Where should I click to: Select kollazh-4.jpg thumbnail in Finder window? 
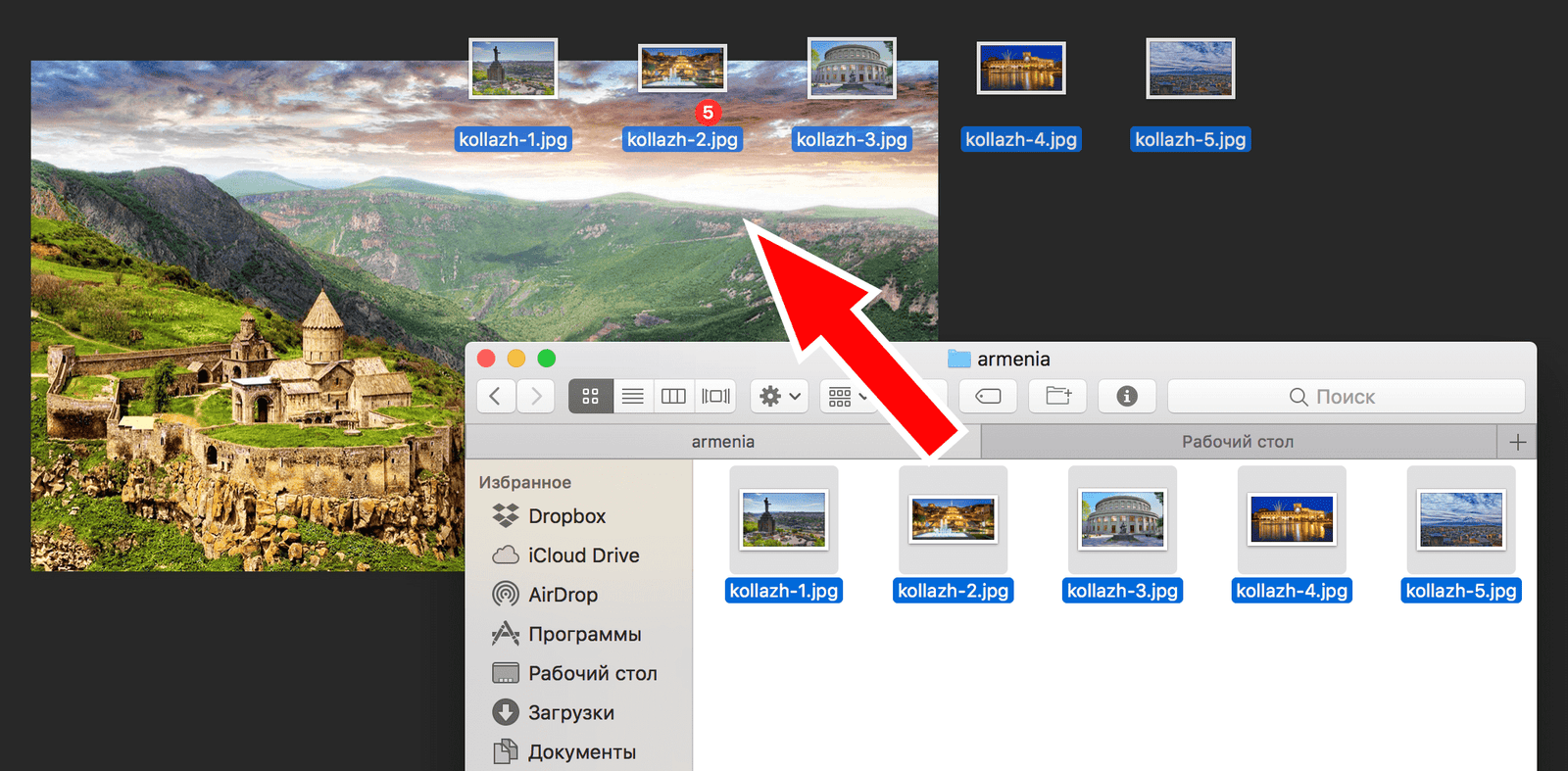tap(1292, 519)
